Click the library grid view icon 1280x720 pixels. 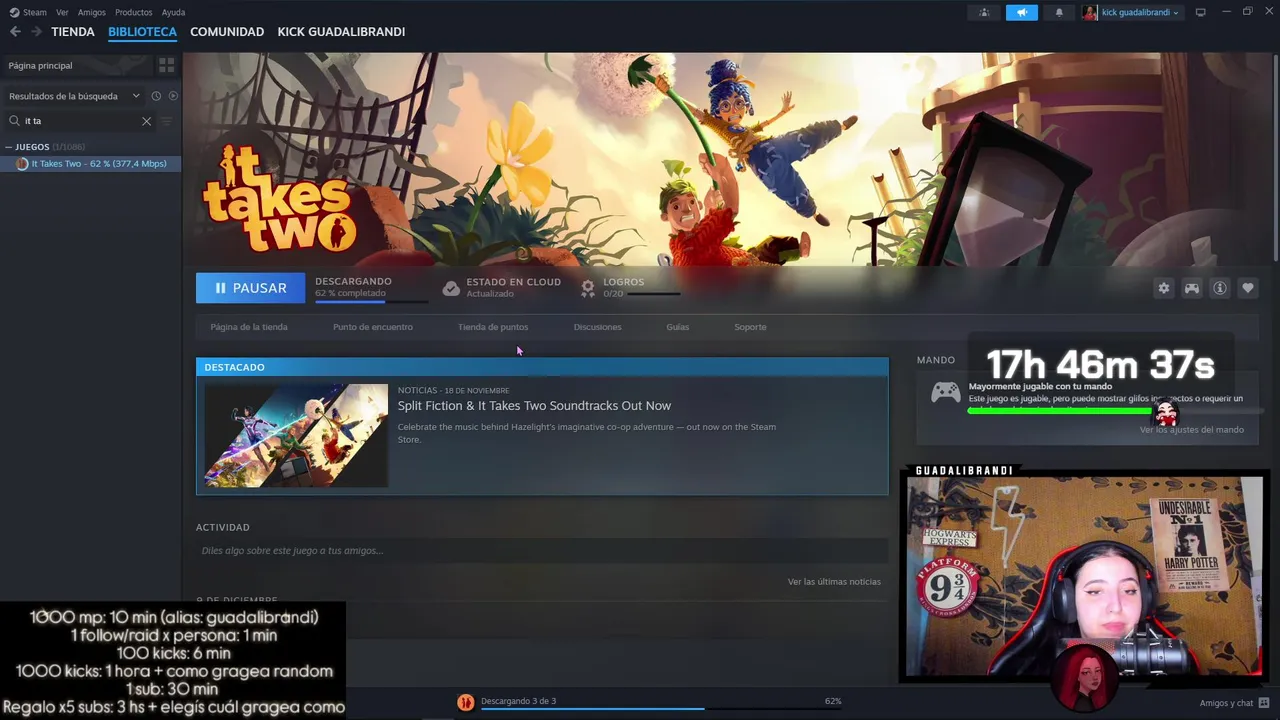[x=166, y=65]
